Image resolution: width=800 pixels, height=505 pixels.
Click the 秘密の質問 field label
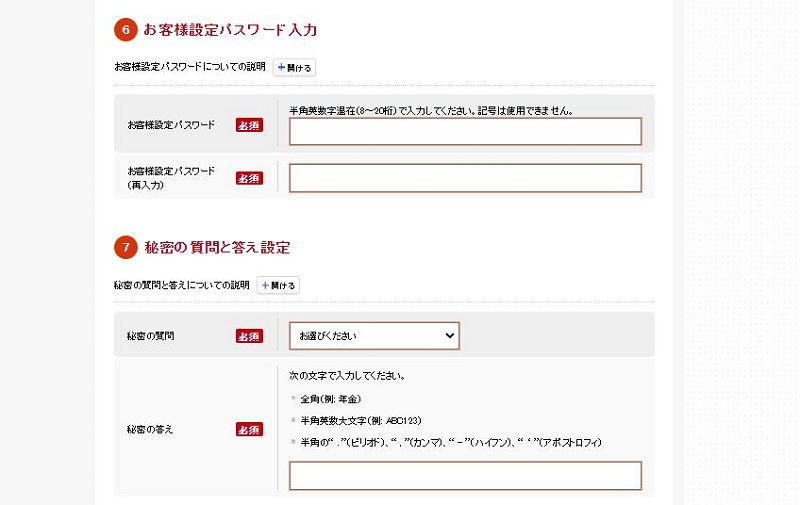pyautogui.click(x=151, y=336)
